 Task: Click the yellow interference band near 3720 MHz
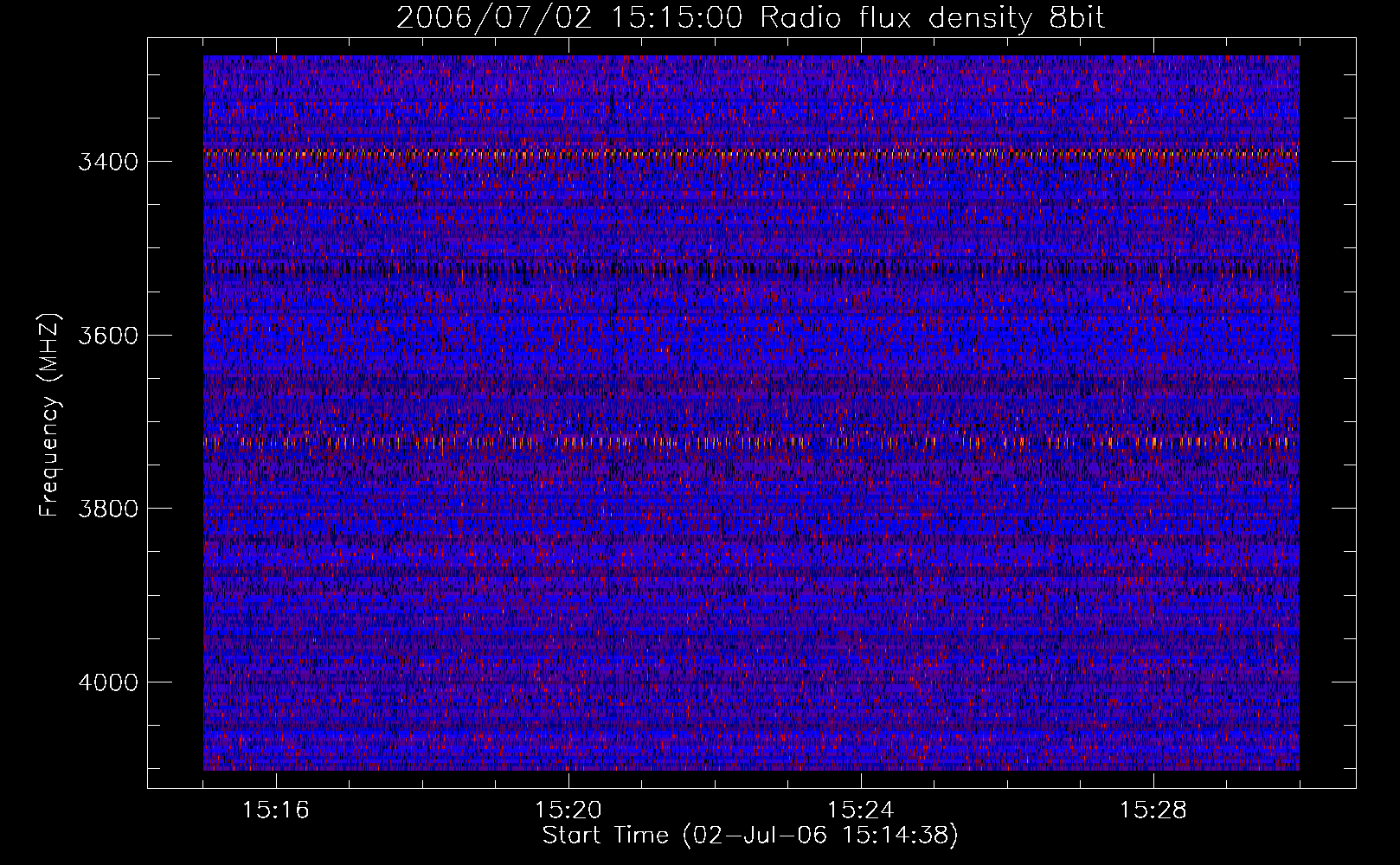[751, 441]
